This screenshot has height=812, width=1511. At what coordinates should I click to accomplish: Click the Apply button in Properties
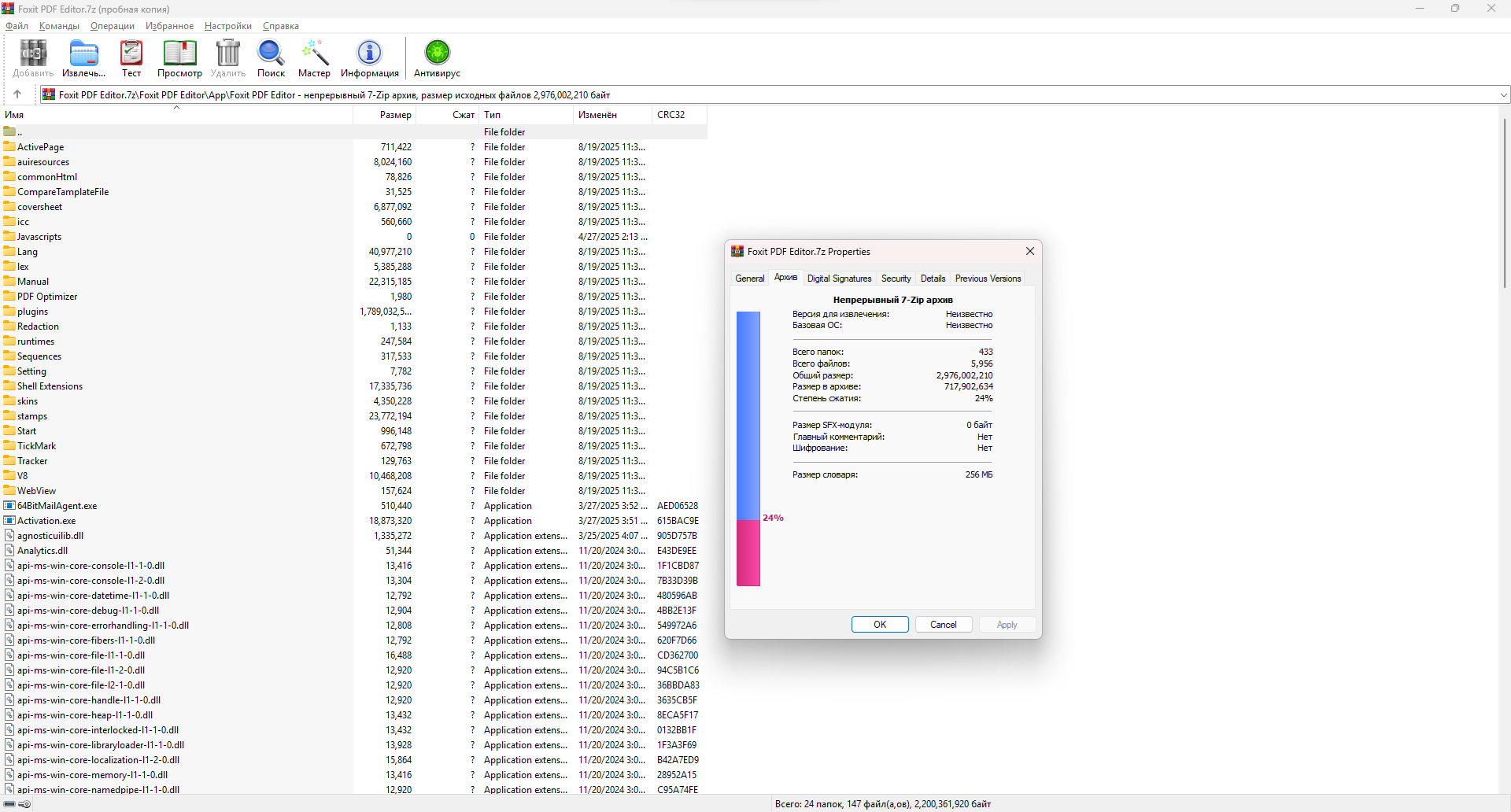click(x=1007, y=625)
